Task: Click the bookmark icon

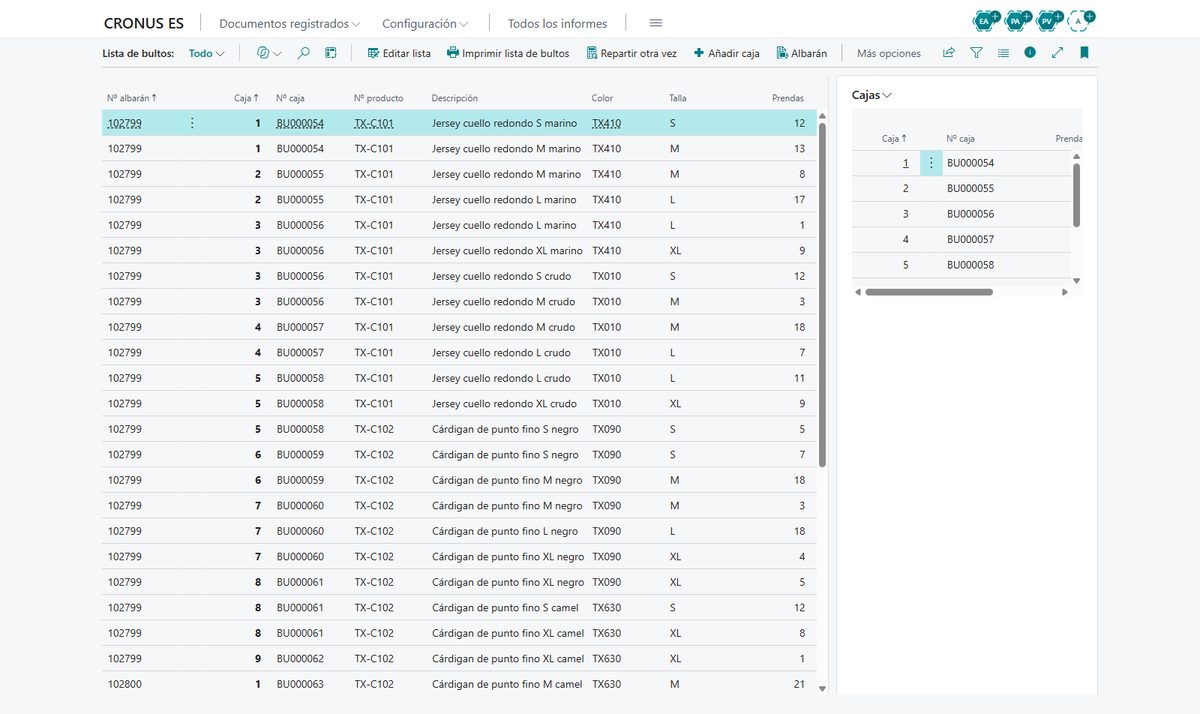Action: pos(1084,53)
